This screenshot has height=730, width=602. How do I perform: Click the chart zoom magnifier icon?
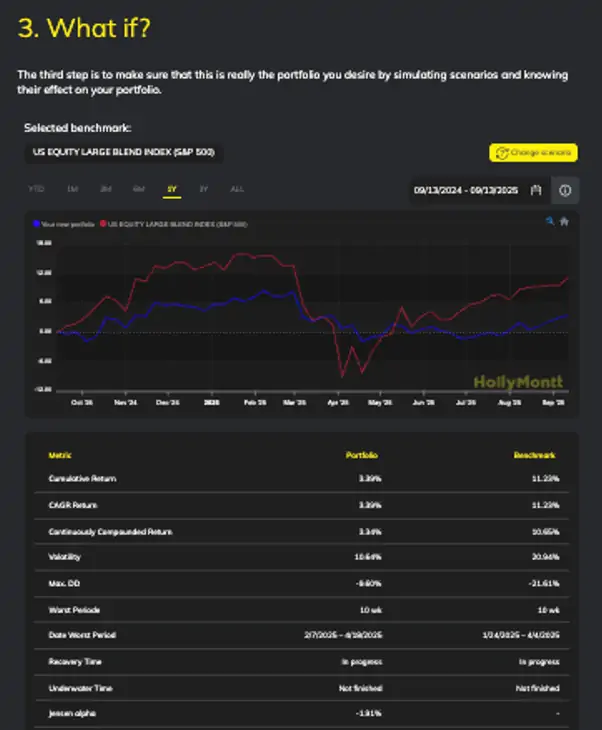pos(549,221)
